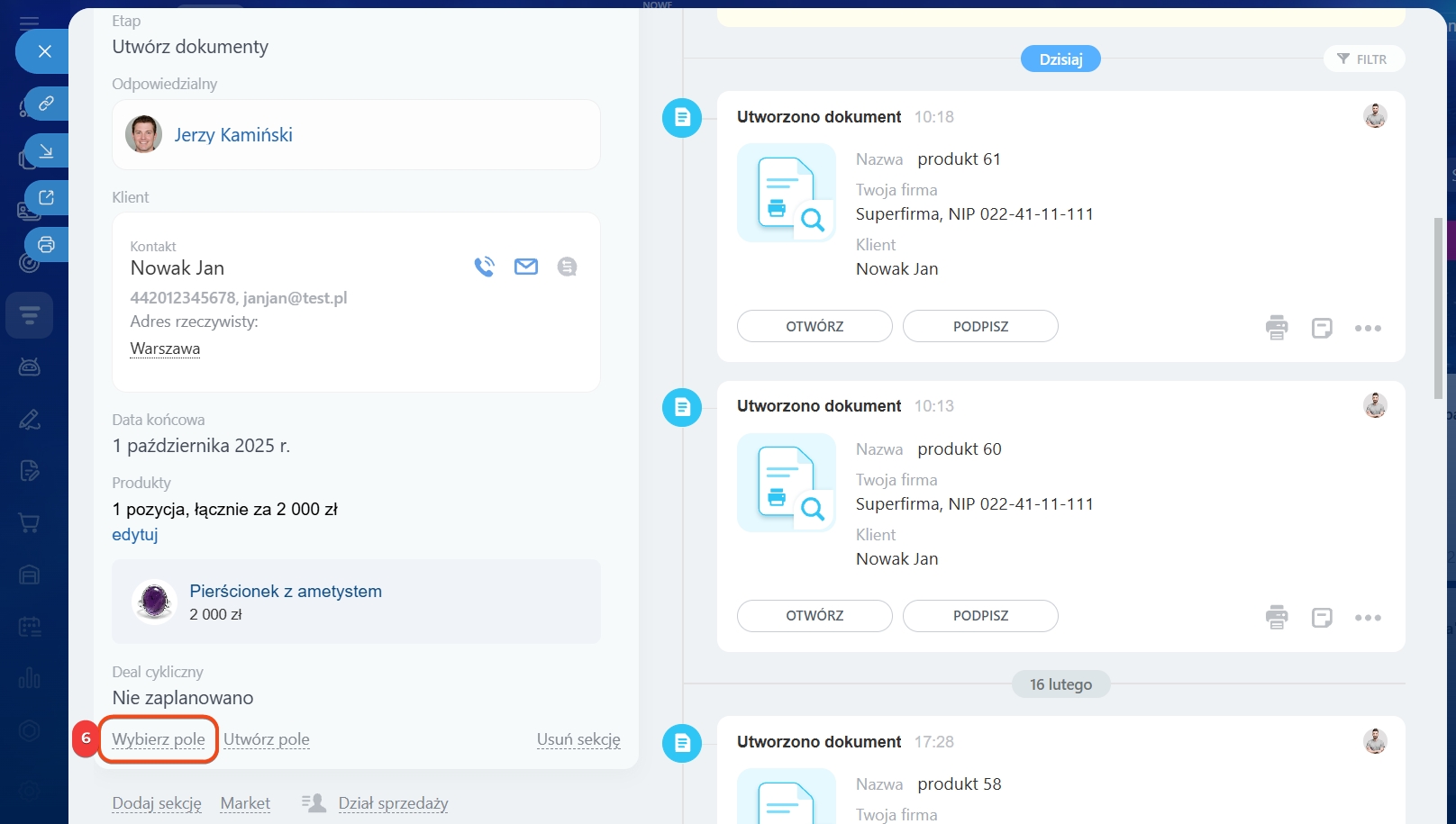Open the produkt 61 document preview thumbnail

click(x=787, y=193)
